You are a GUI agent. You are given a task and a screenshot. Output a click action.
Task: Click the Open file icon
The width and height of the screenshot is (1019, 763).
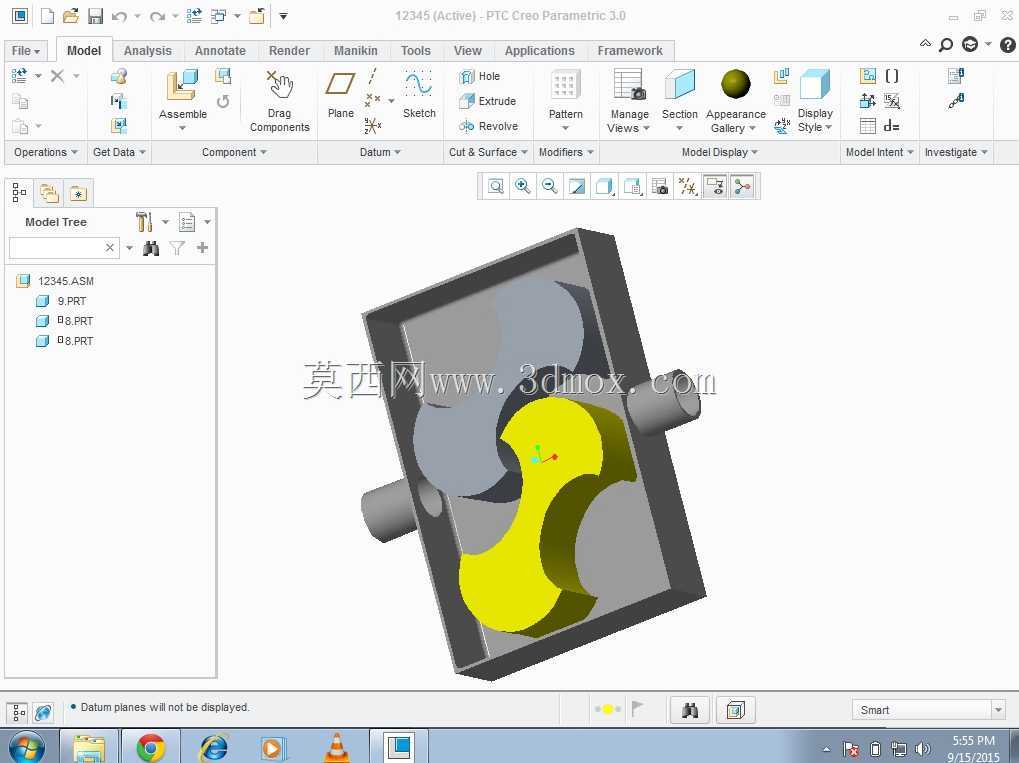(71, 16)
